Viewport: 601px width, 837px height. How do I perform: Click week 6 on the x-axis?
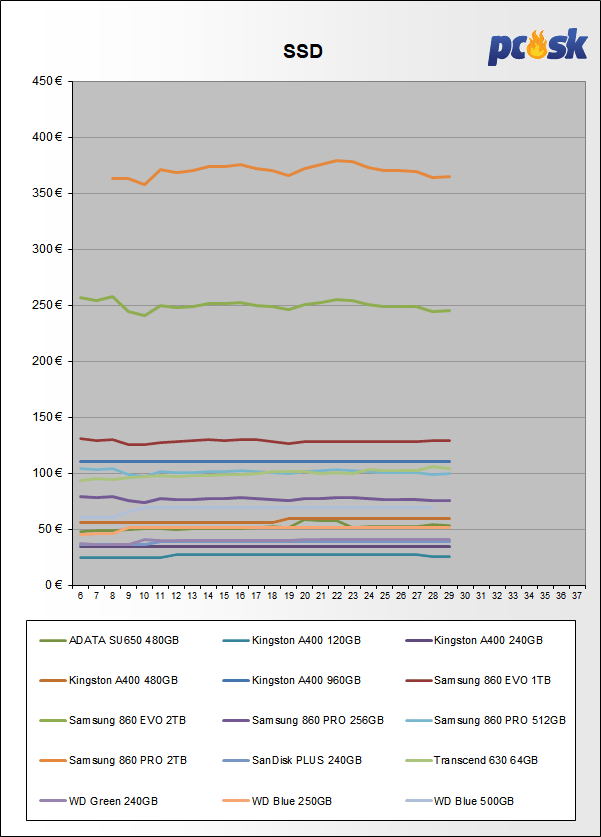81,596
